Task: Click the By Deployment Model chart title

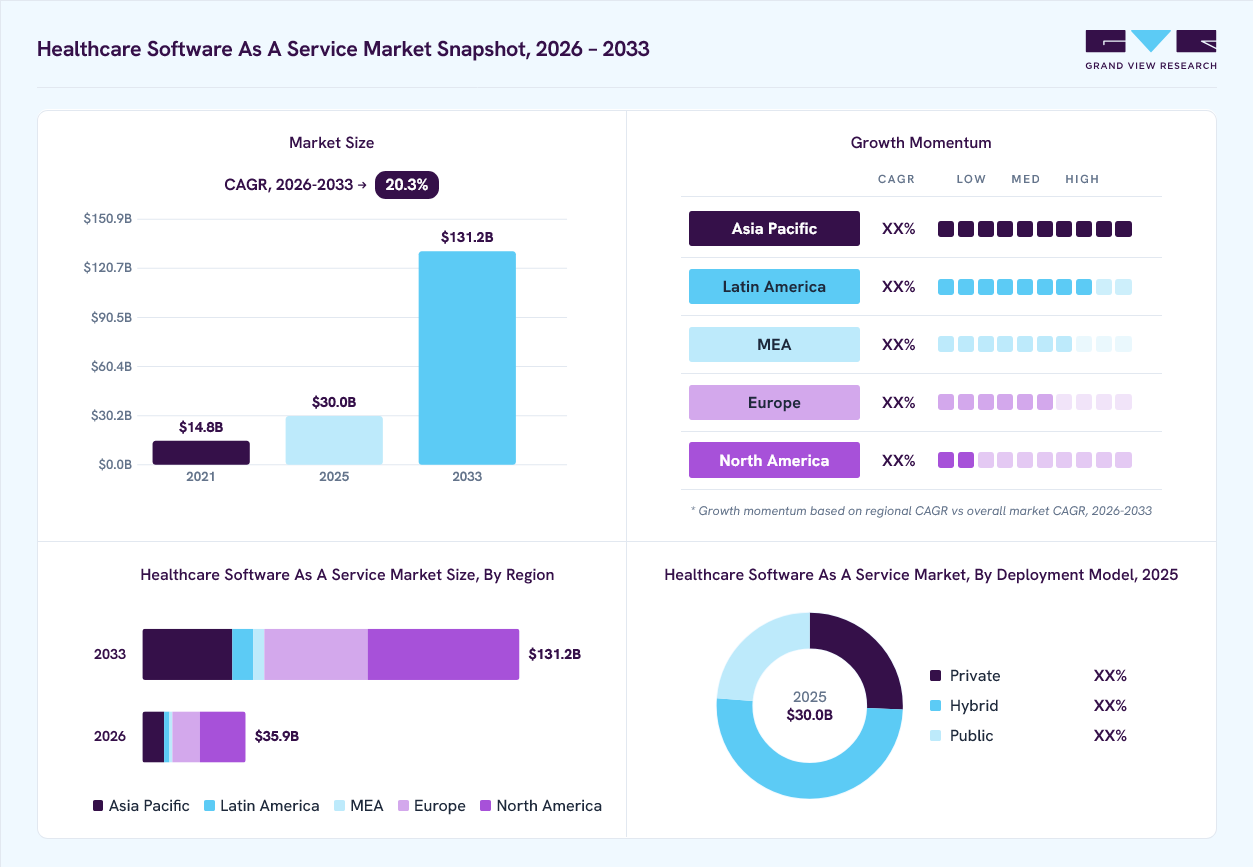Action: [x=921, y=575]
